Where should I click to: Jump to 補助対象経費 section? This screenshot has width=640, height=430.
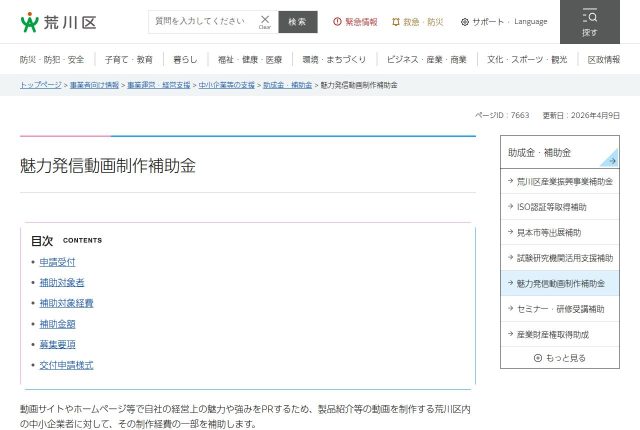[x=66, y=303]
